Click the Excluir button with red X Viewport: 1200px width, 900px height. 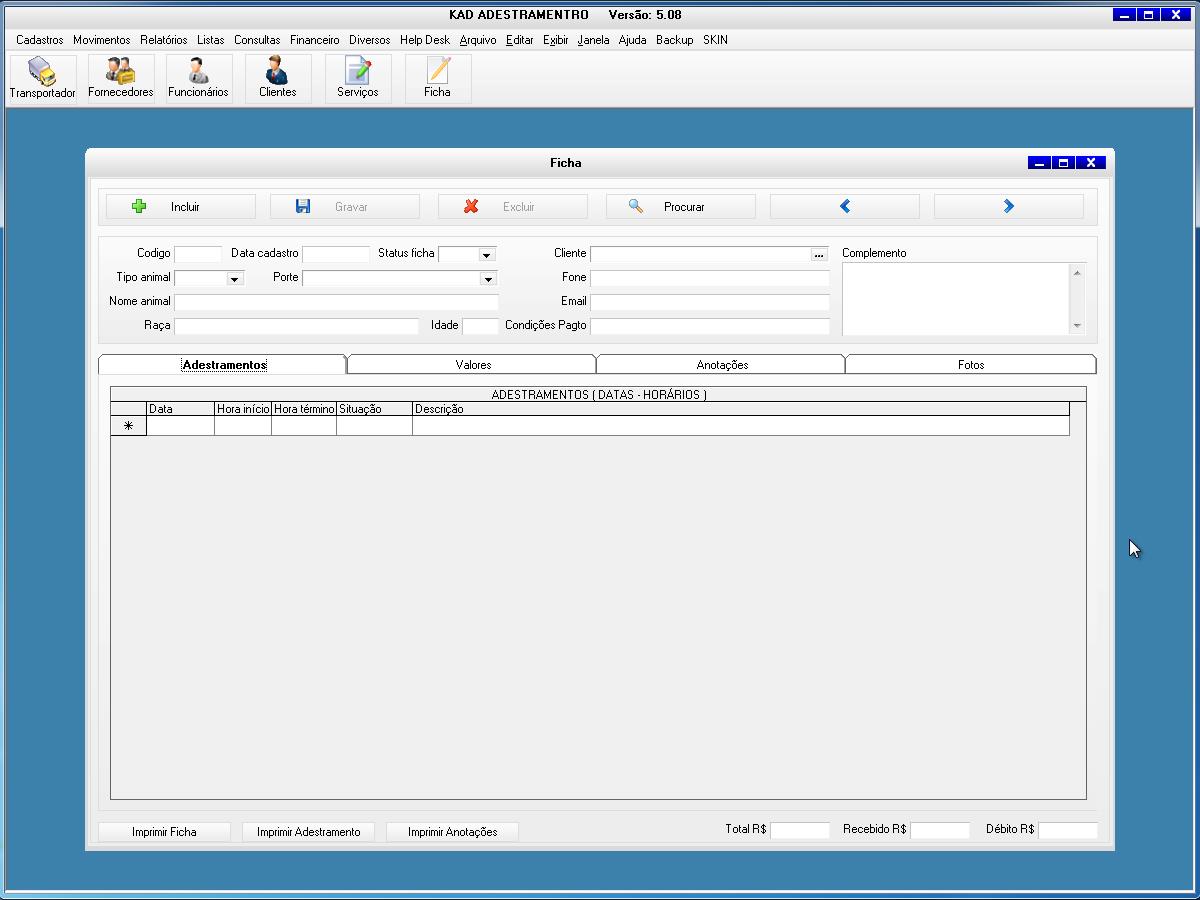[513, 207]
